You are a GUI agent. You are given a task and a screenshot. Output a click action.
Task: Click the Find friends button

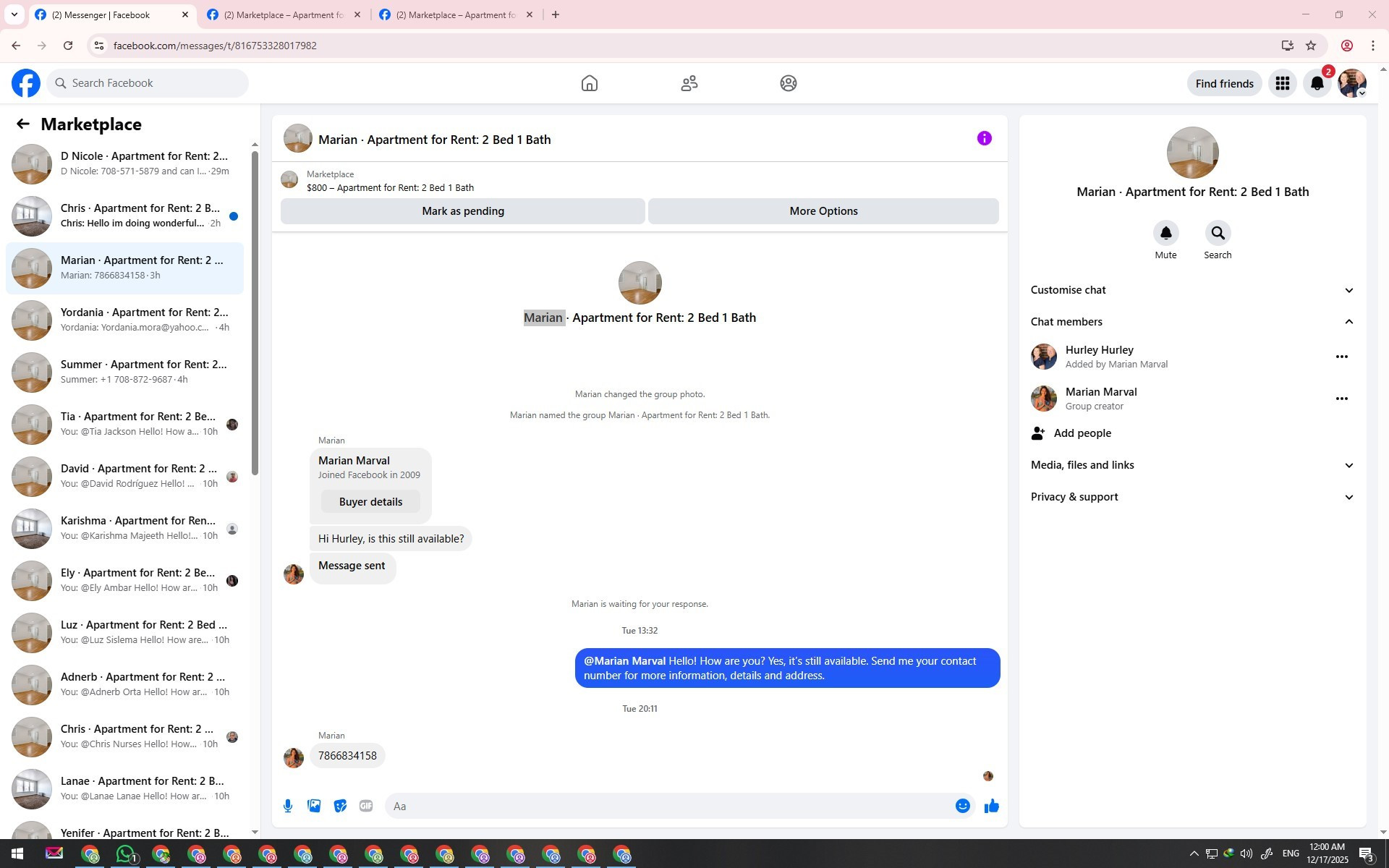1224,84
